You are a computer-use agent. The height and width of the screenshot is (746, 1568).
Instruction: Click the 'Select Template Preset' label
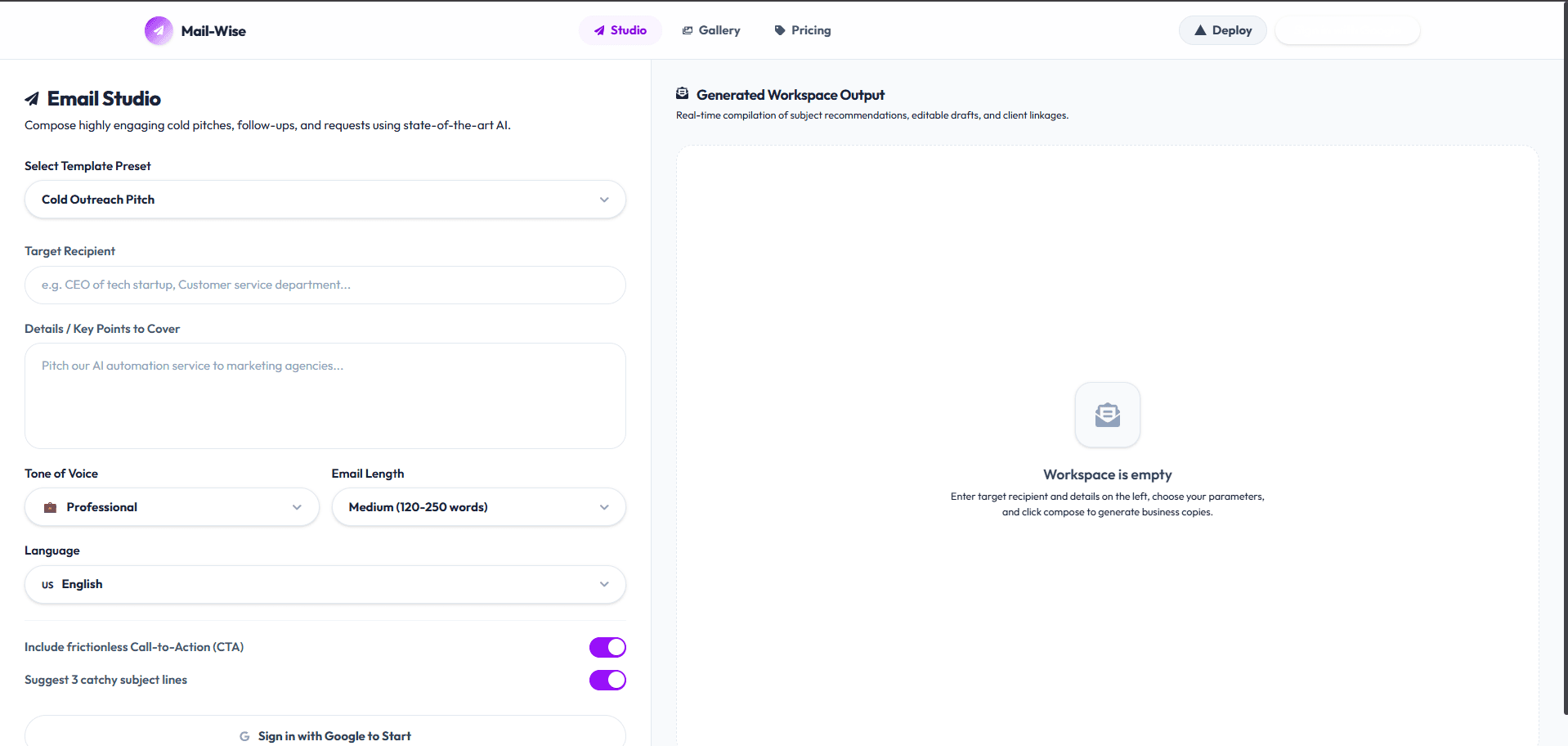click(x=87, y=166)
